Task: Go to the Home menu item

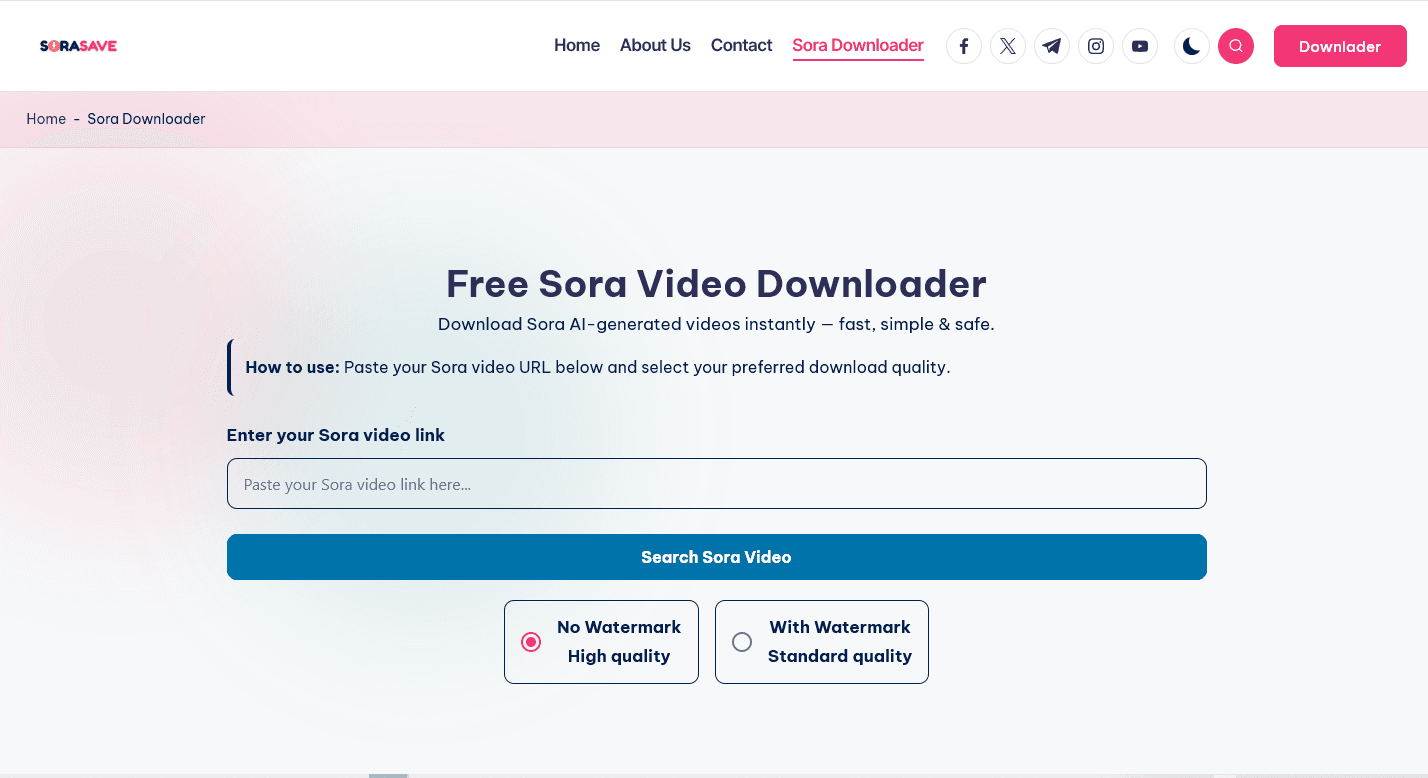Action: tap(576, 45)
